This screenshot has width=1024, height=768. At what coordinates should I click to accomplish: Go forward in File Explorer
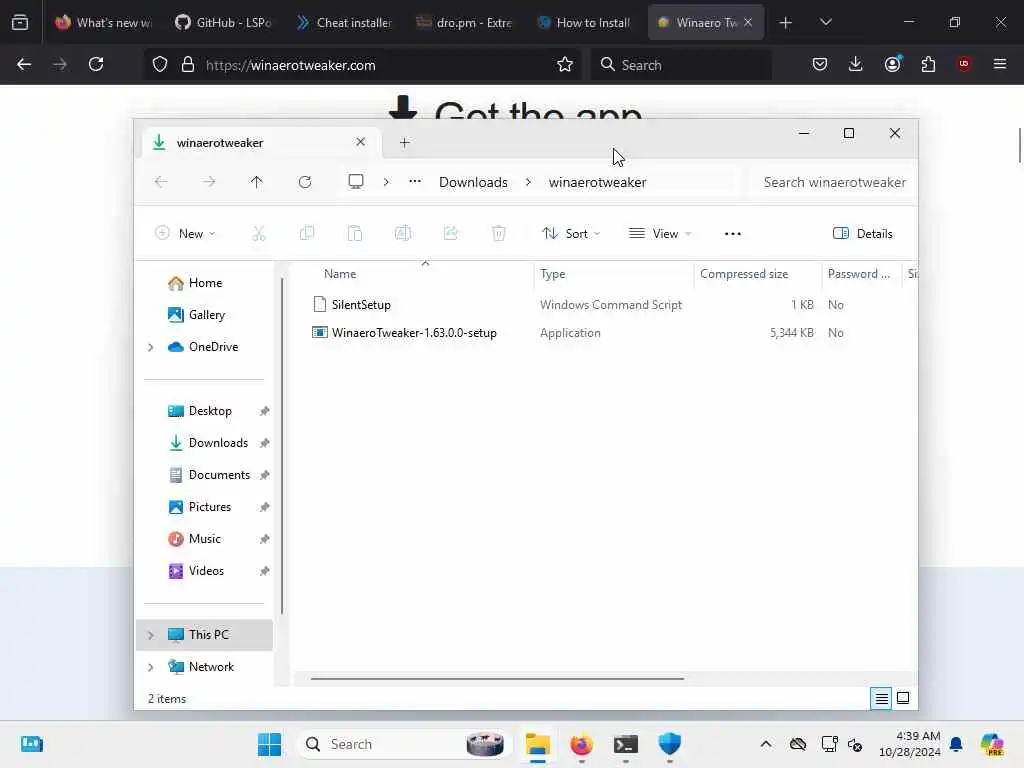click(x=209, y=182)
